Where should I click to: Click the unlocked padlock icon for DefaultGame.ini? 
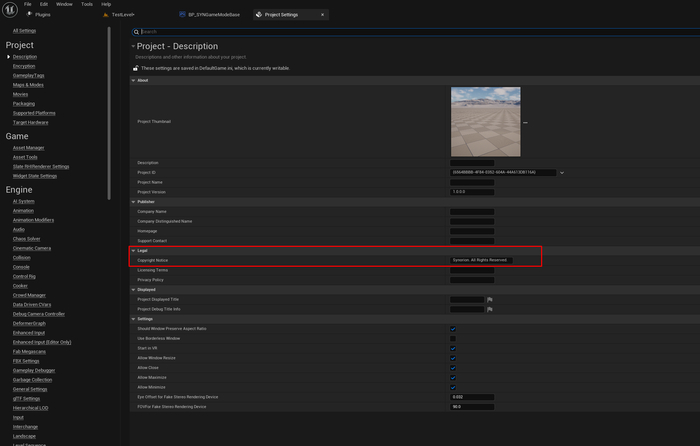click(136, 68)
